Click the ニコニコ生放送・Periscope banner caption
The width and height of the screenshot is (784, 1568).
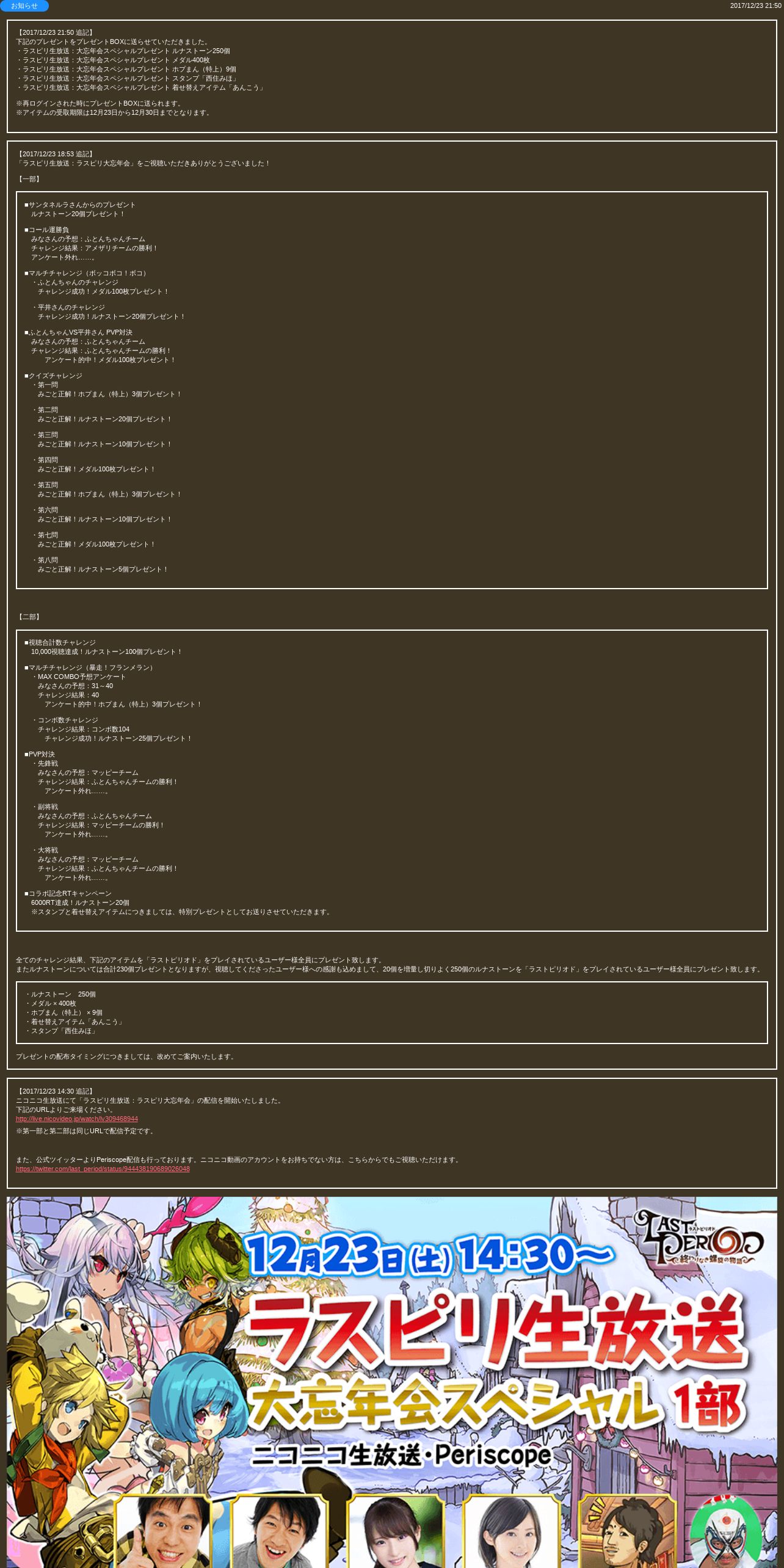click(x=401, y=1456)
